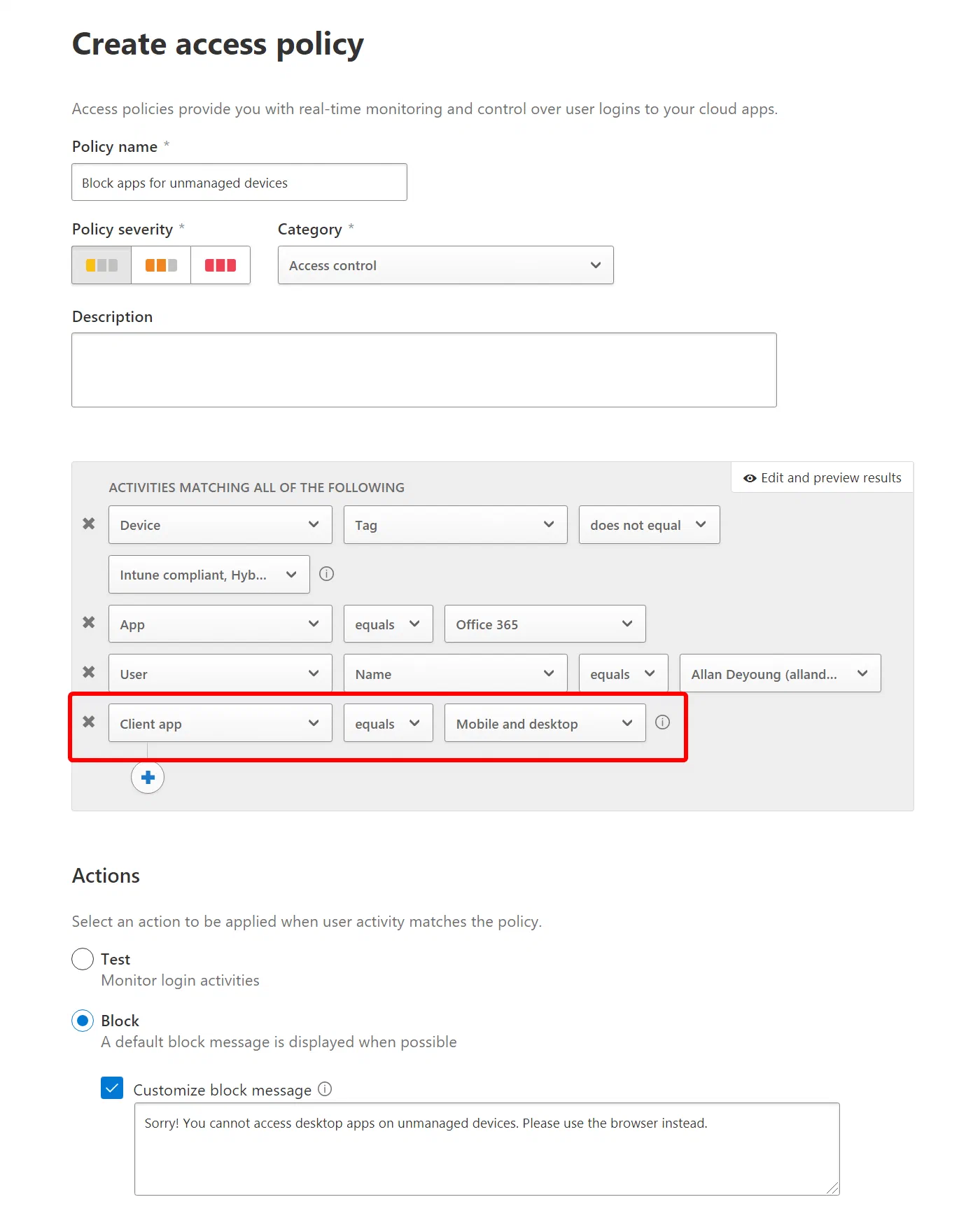Open the Client app filter dropdown
Image resolution: width=980 pixels, height=1218 pixels.
[220, 724]
